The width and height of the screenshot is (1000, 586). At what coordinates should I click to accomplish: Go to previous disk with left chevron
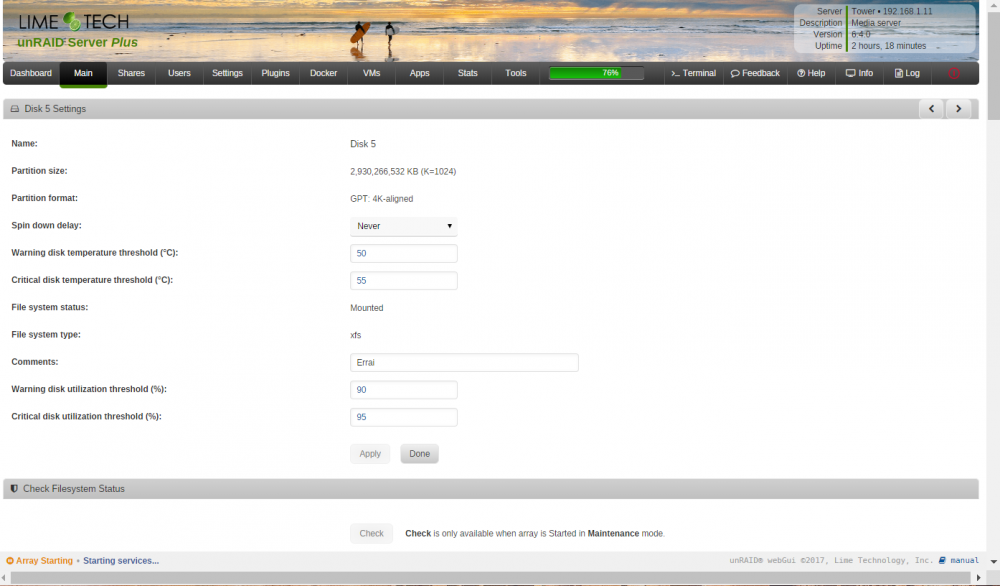[932, 109]
